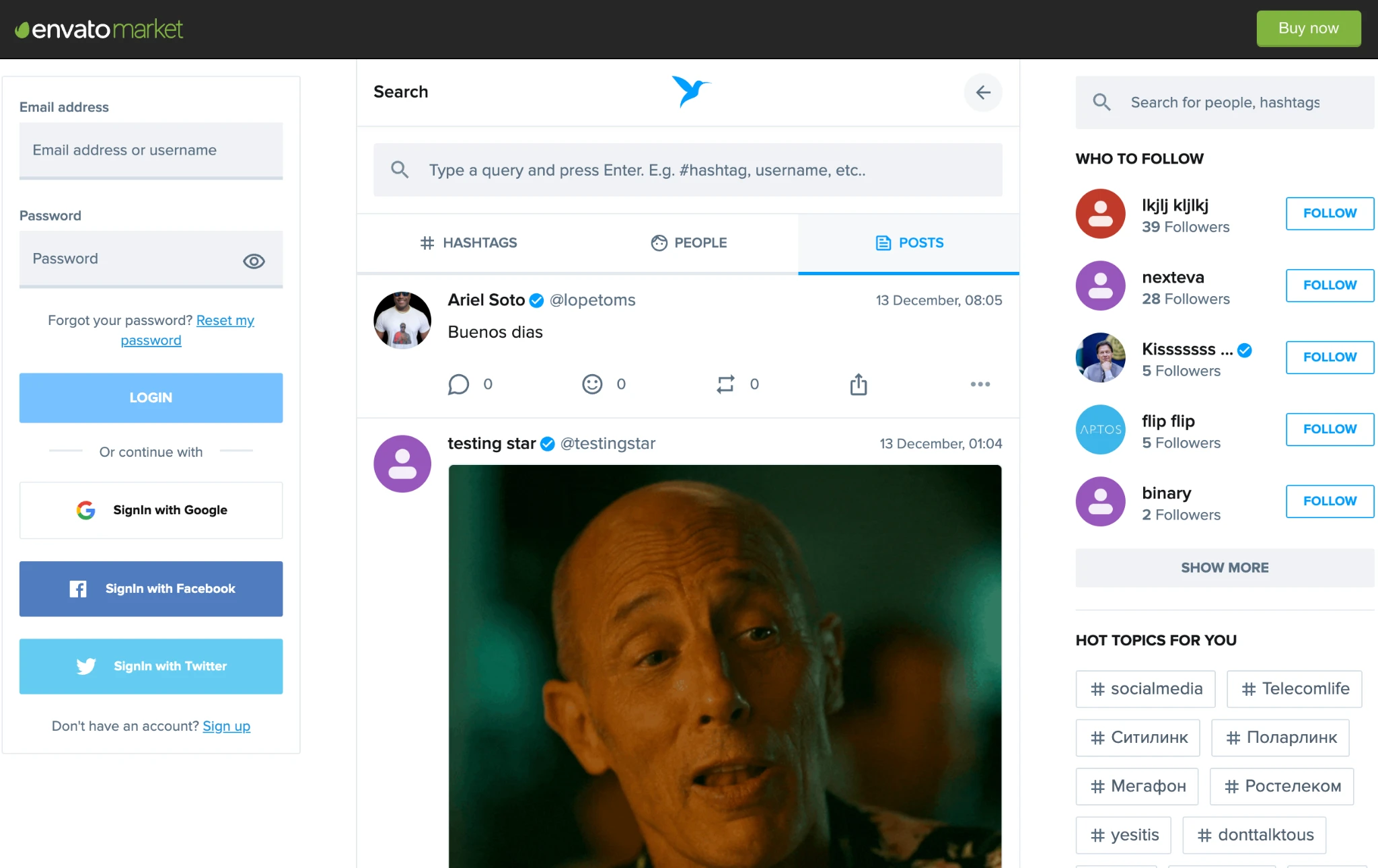
Task: Follow the user nexteva
Action: [1329, 285]
